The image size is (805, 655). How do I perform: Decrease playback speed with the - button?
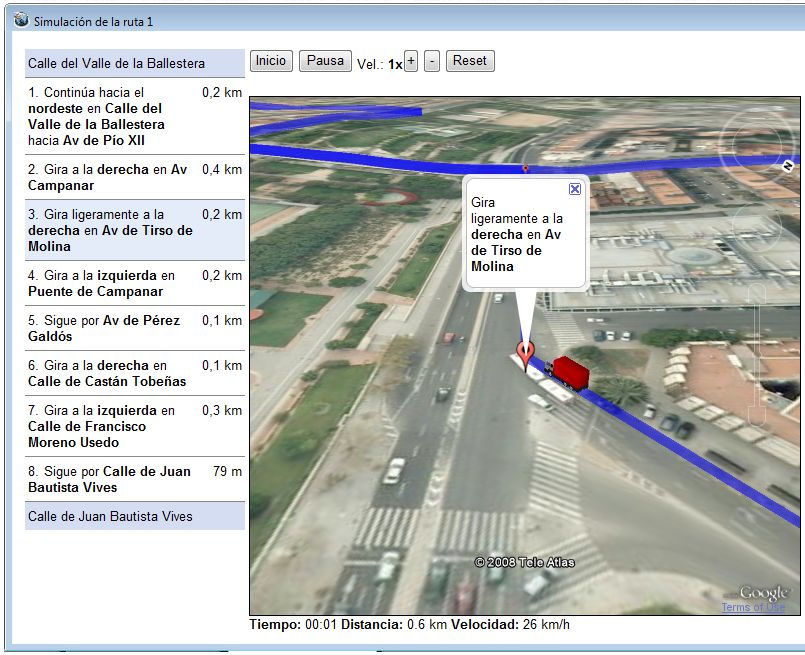click(x=433, y=61)
